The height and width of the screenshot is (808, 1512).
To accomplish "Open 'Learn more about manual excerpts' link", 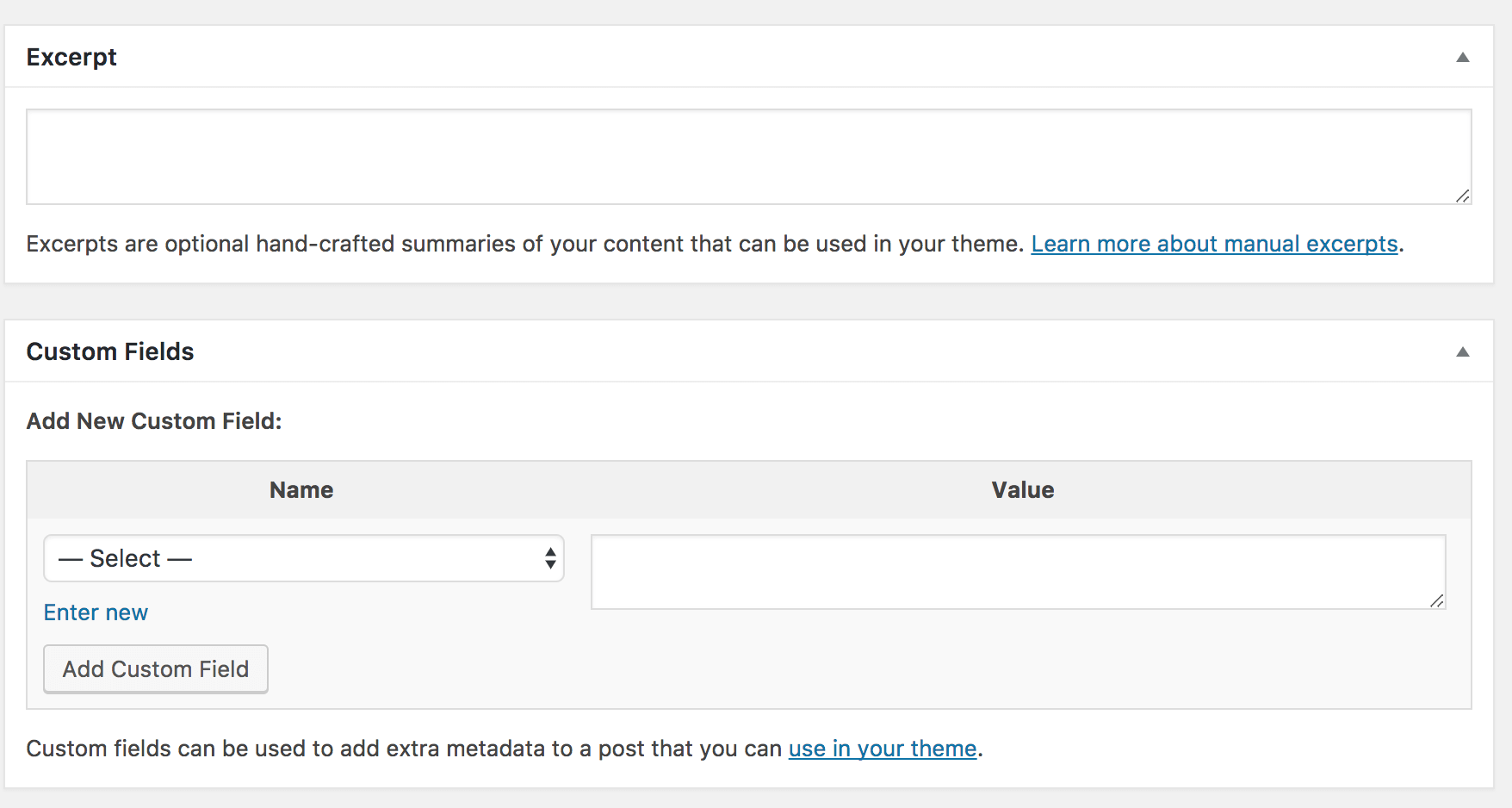I will [x=1214, y=245].
